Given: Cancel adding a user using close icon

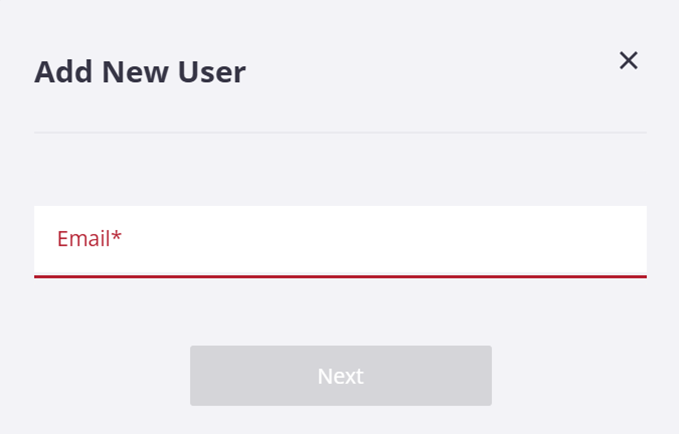Looking at the screenshot, I should coord(628,61).
